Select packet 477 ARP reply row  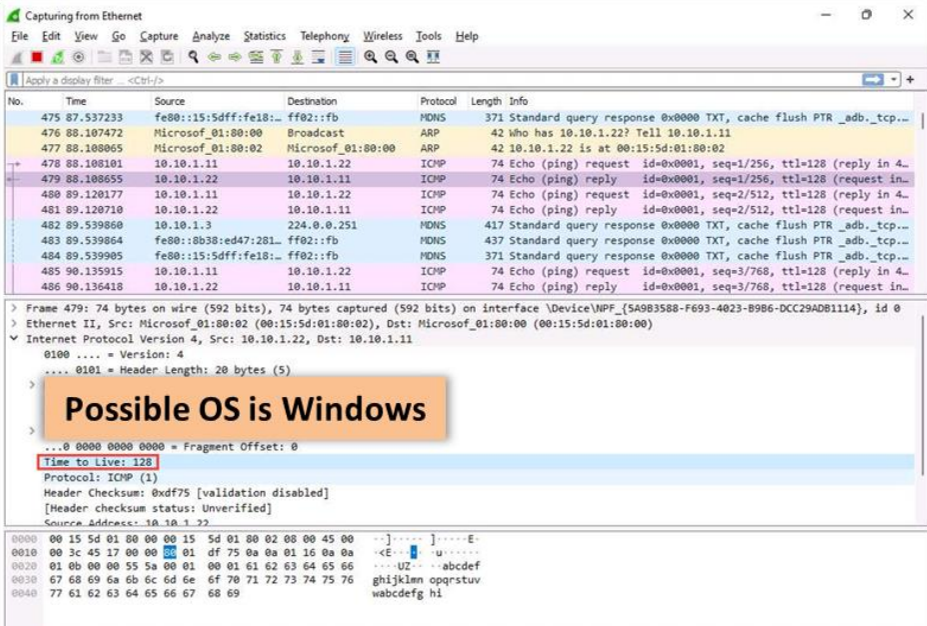click(460, 148)
